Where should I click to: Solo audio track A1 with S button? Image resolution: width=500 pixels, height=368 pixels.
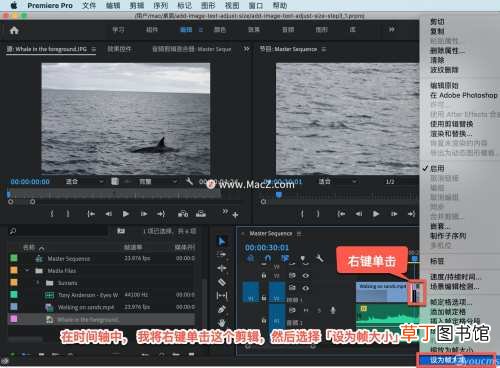click(319, 310)
